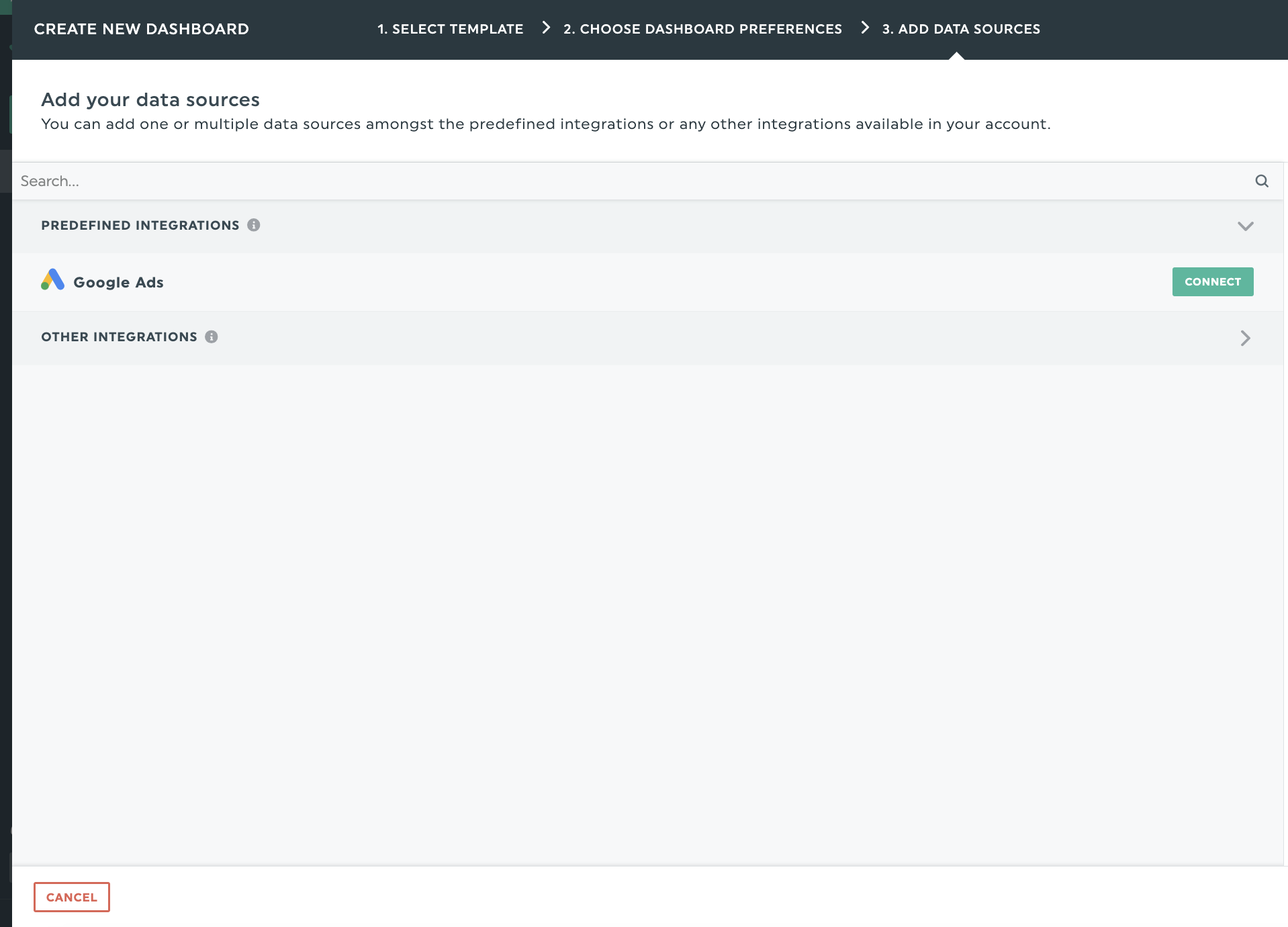The height and width of the screenshot is (927, 1288).
Task: Click the Other Integrations section header
Action: (119, 337)
